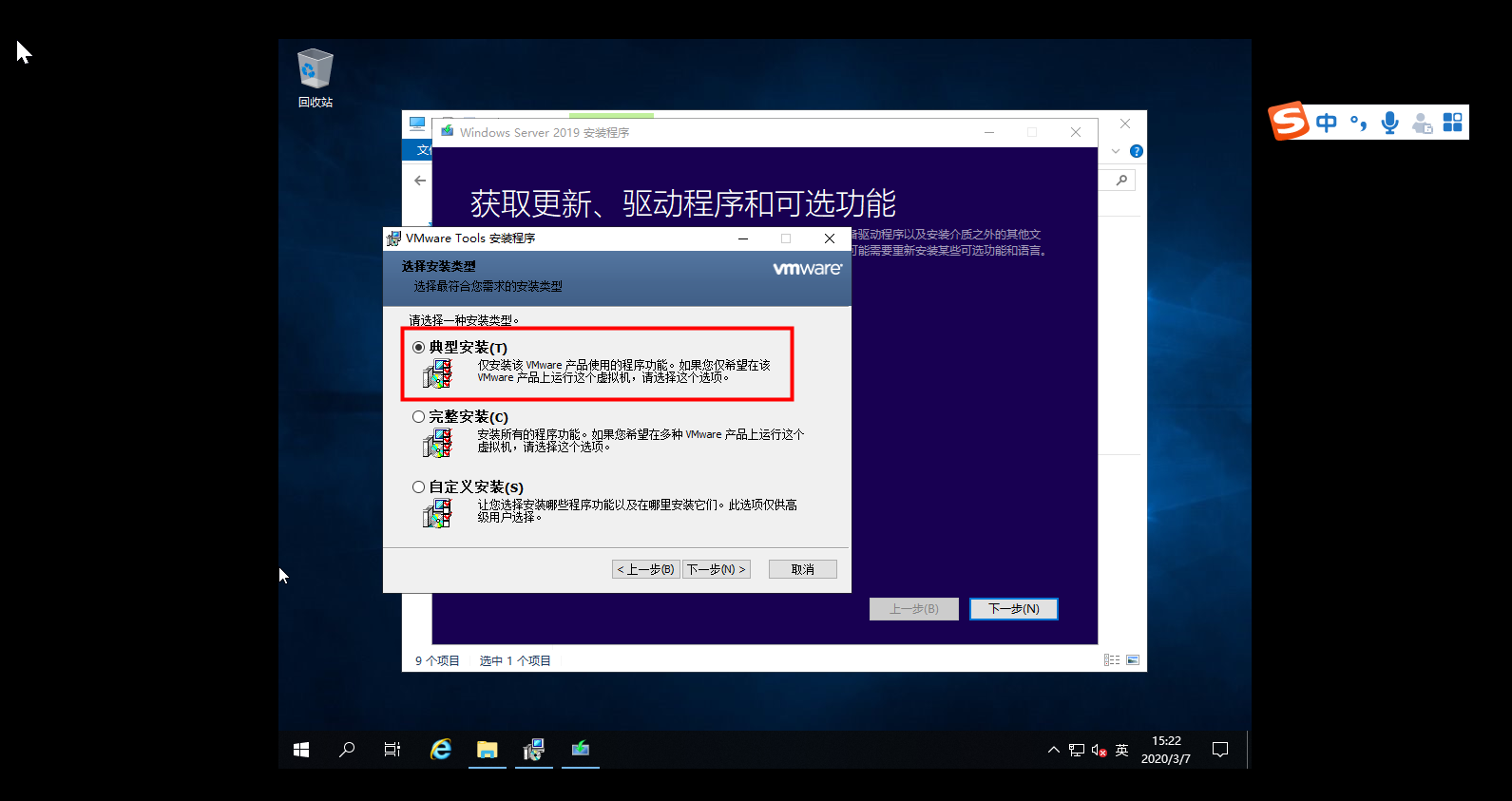Open taskbar search magnifier
Viewport: 1512px width, 801px height.
[347, 750]
